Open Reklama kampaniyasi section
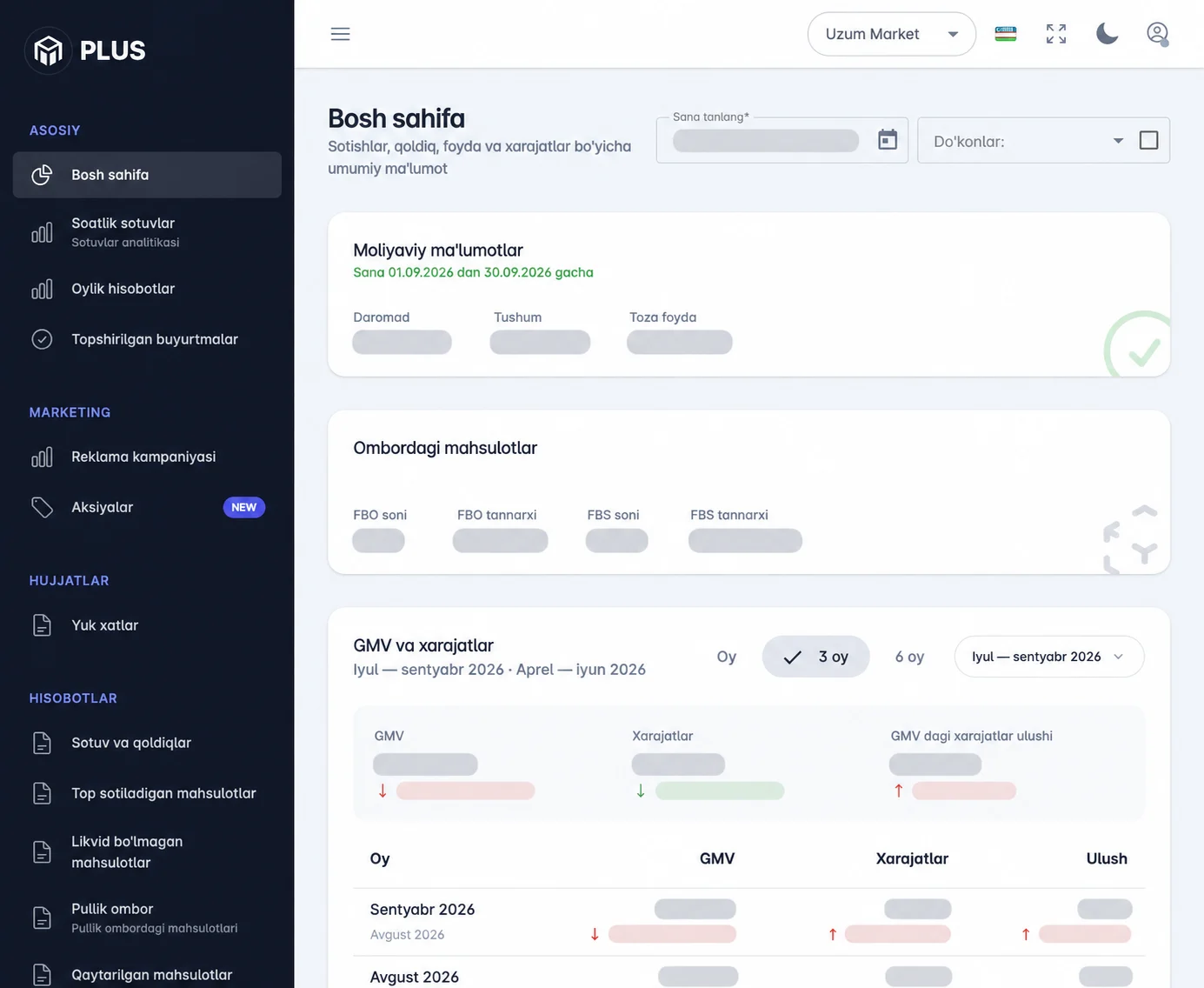Viewport: 1204px width, 988px height. (x=147, y=457)
